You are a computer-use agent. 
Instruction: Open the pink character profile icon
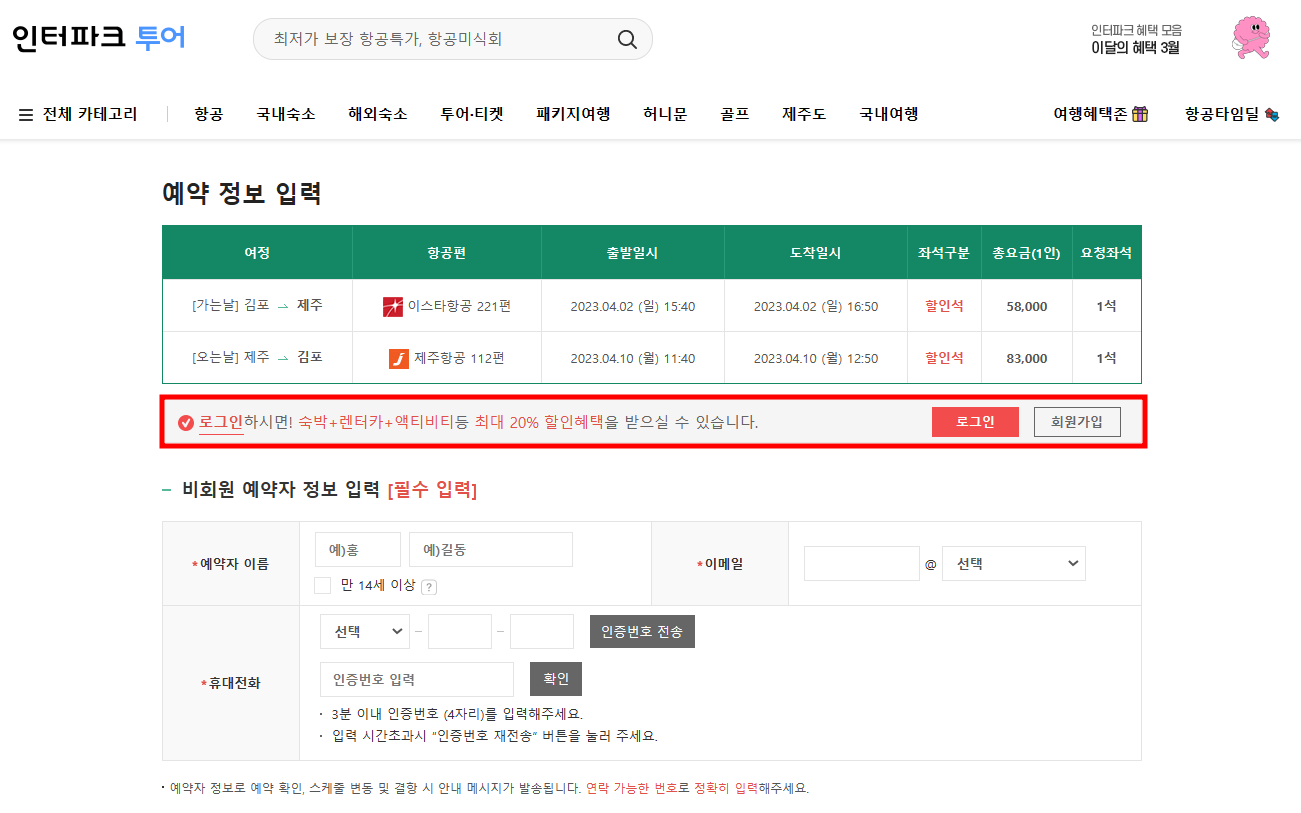point(1250,36)
